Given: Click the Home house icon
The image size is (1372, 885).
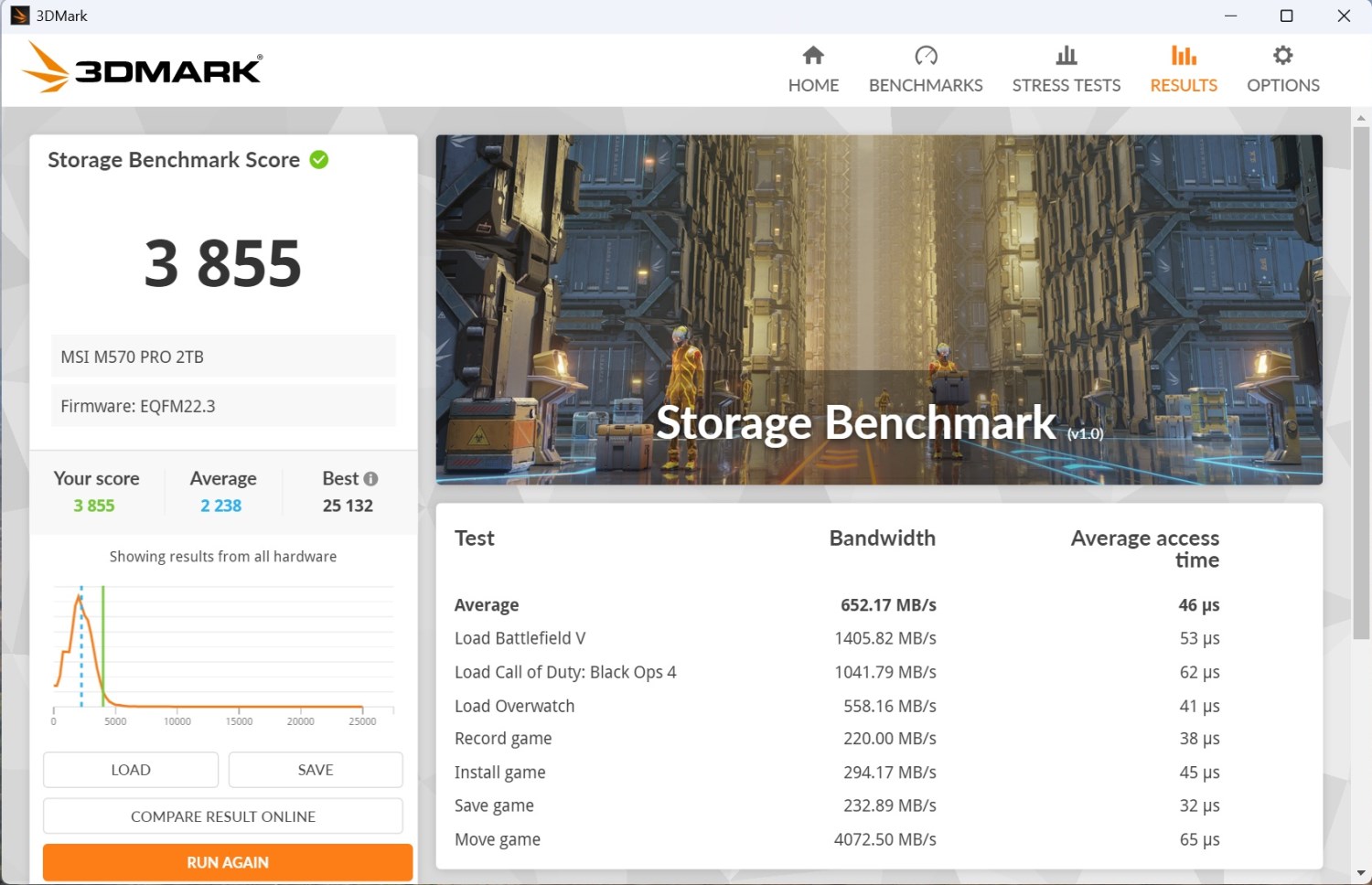Looking at the screenshot, I should [x=813, y=56].
